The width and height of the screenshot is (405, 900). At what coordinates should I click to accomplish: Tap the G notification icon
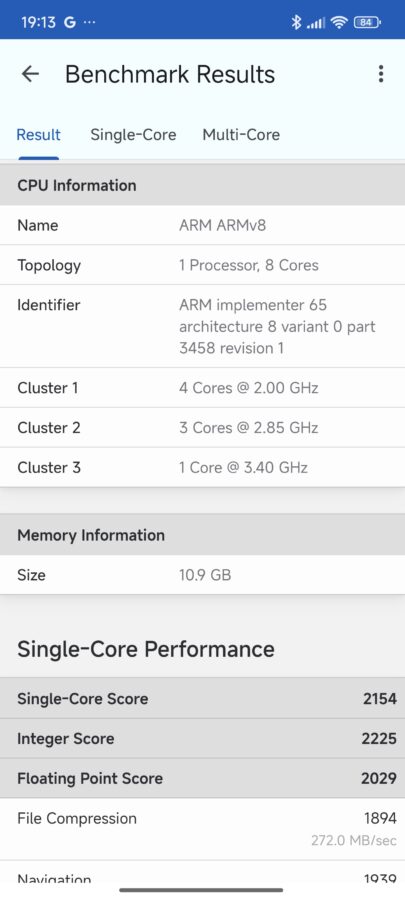(x=70, y=22)
